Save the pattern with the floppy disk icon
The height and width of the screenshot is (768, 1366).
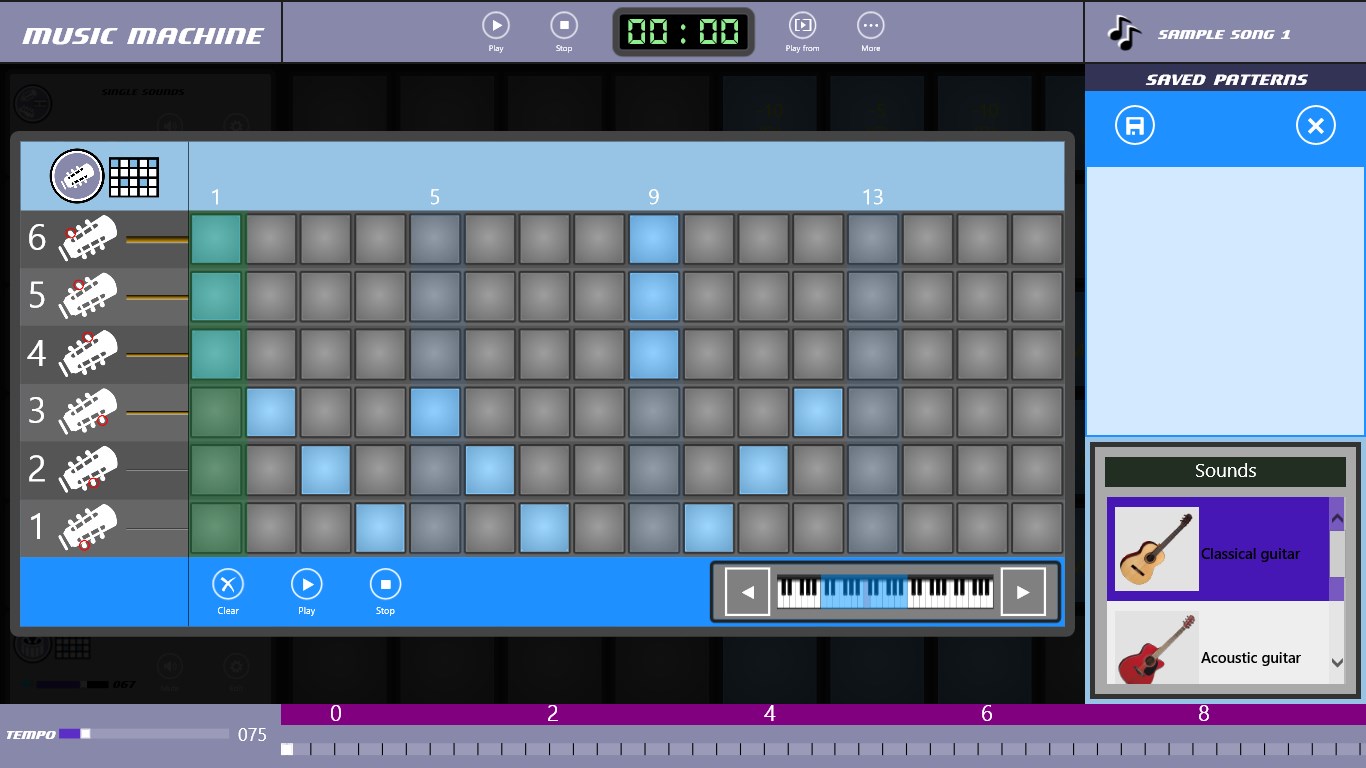[x=1135, y=126]
